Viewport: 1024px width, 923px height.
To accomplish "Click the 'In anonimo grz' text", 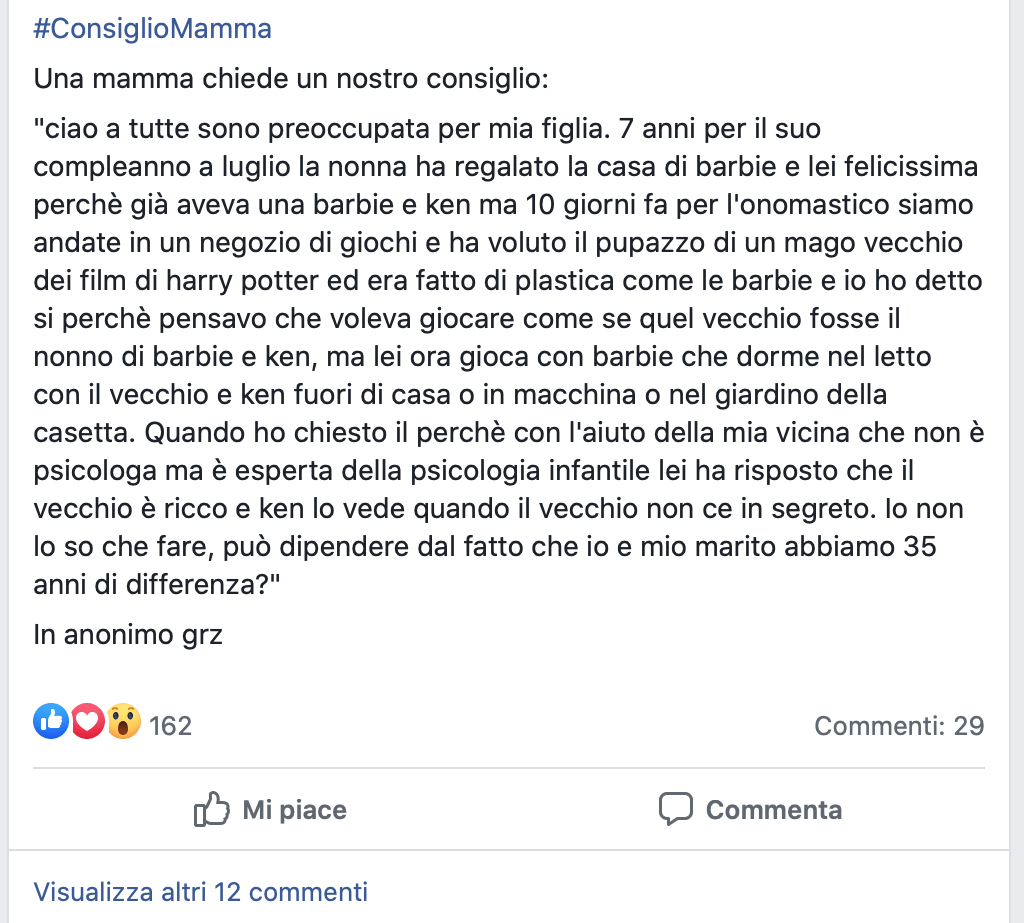I will point(128,635).
